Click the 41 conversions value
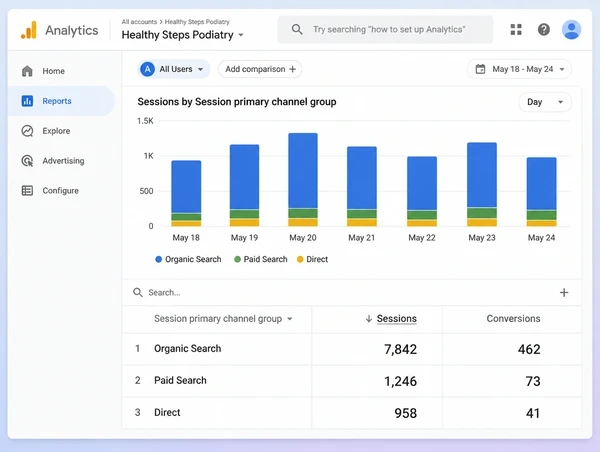This screenshot has height=452, width=600. click(533, 413)
